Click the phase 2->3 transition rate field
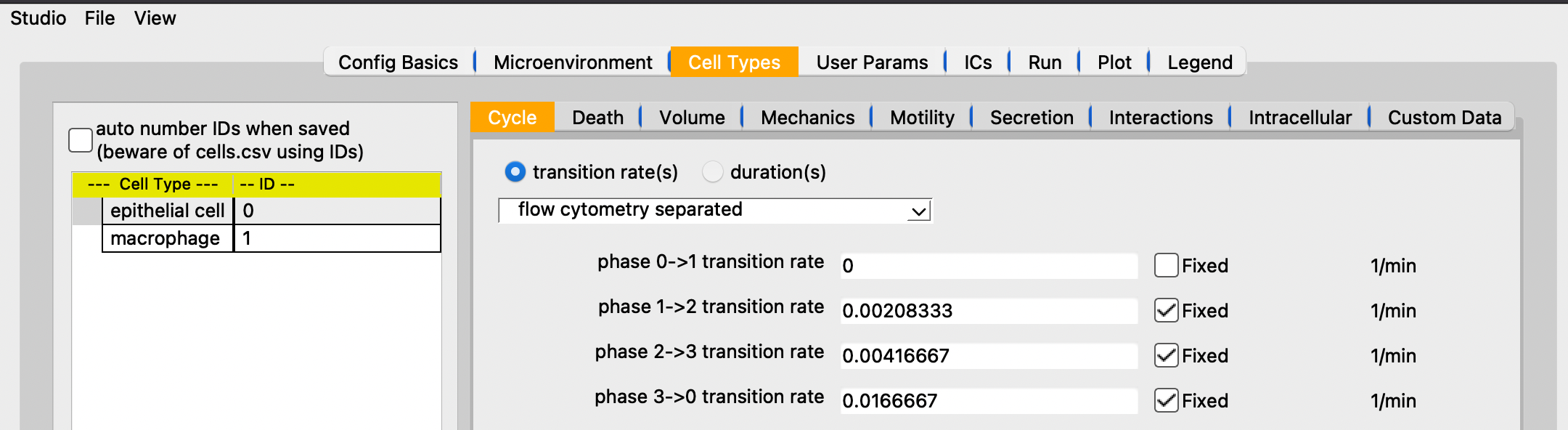 pos(989,355)
